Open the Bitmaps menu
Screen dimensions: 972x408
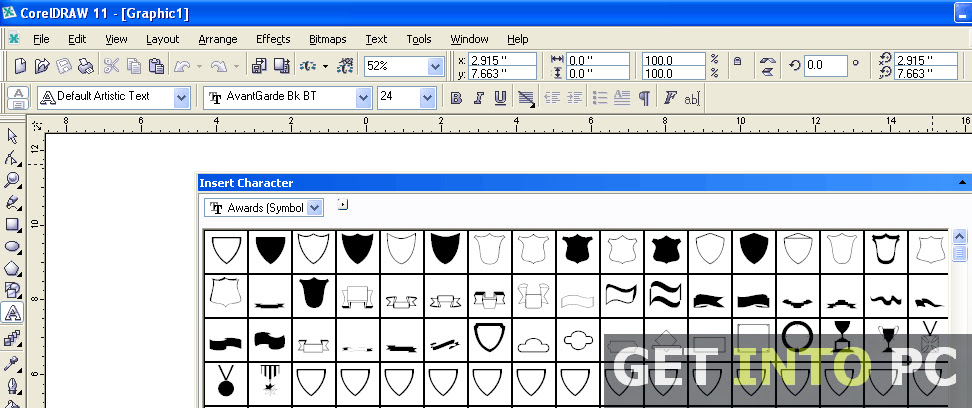pos(327,39)
